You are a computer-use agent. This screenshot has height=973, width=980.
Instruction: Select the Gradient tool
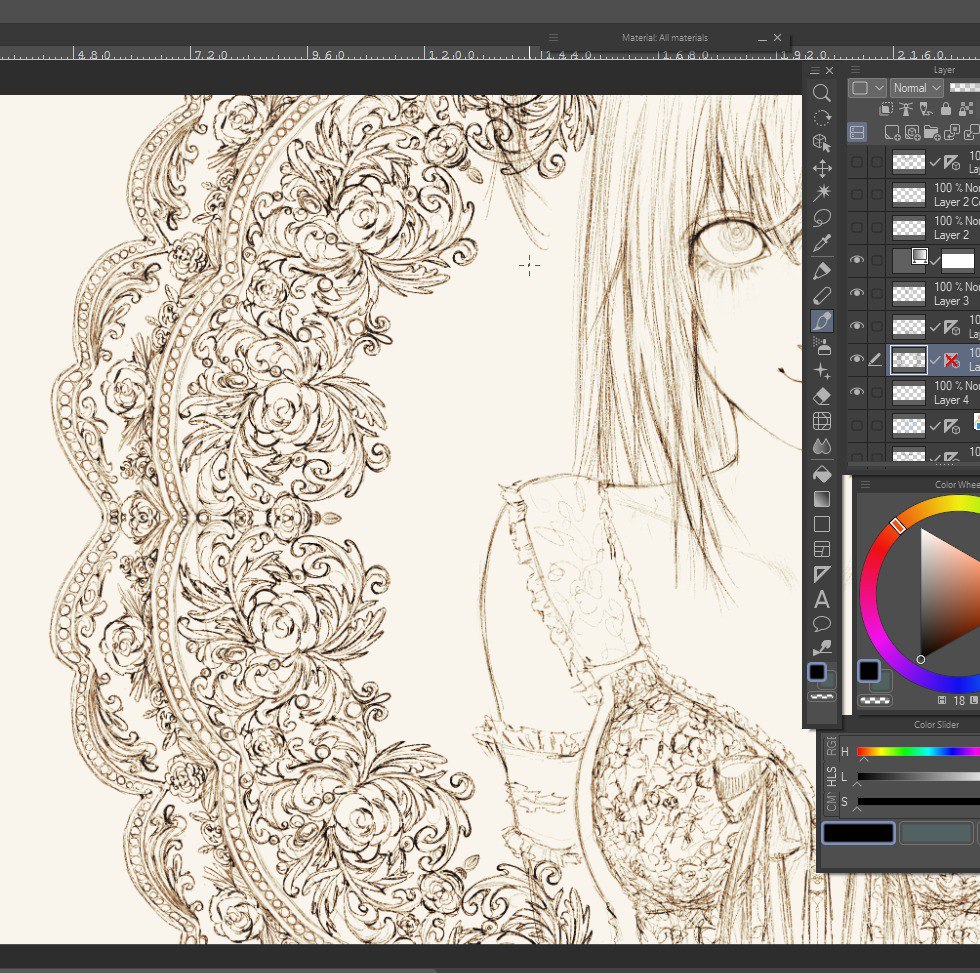click(x=823, y=498)
